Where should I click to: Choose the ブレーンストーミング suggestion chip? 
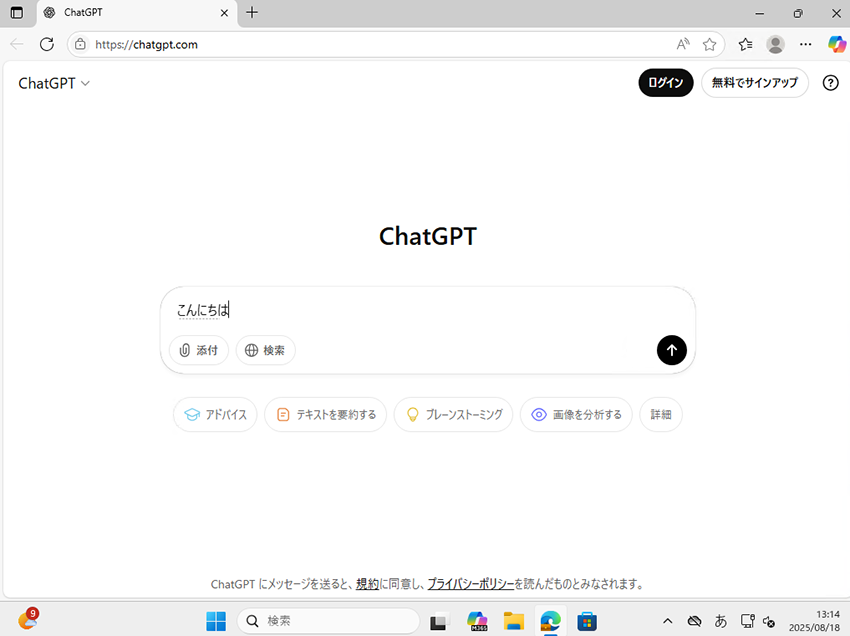453,414
